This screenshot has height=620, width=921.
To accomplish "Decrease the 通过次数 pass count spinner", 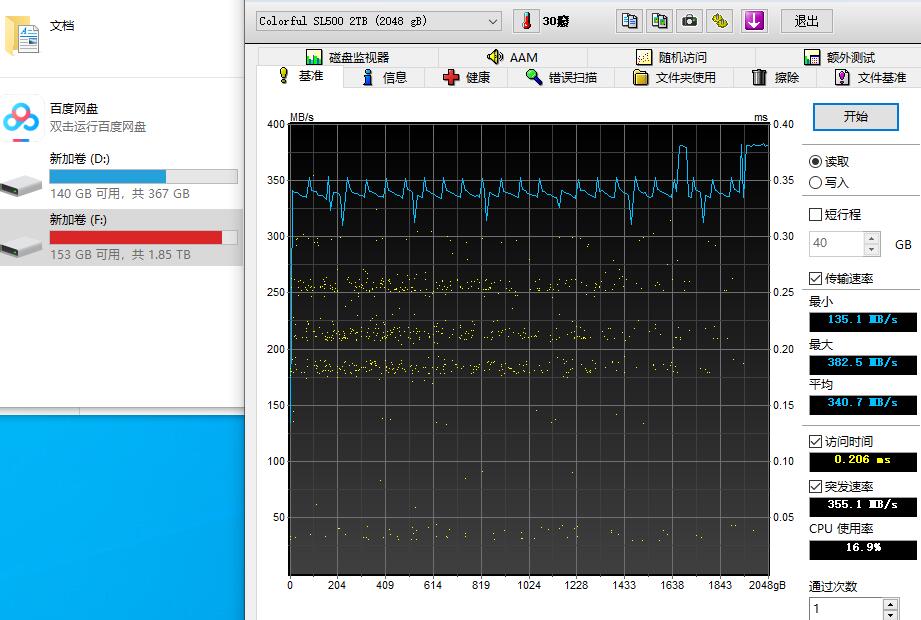I will click(x=890, y=614).
